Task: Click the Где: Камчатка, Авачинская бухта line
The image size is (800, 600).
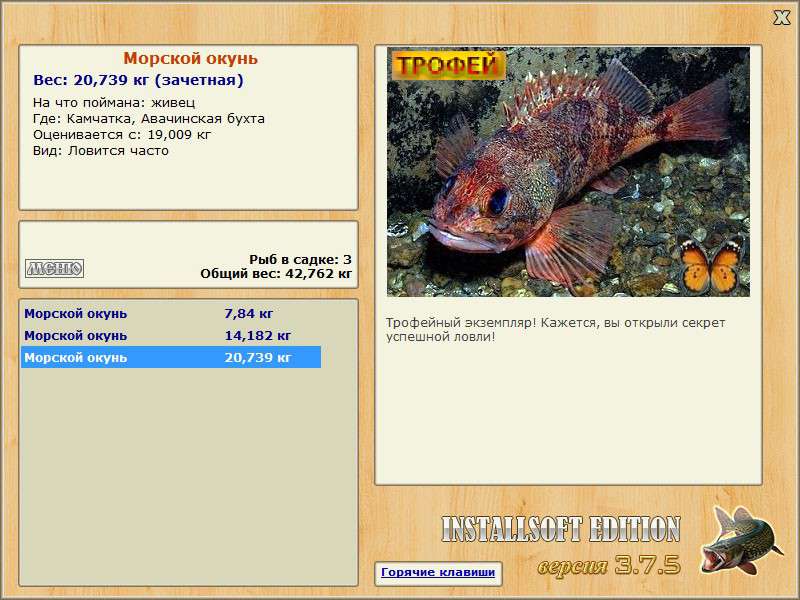Action: [149, 119]
